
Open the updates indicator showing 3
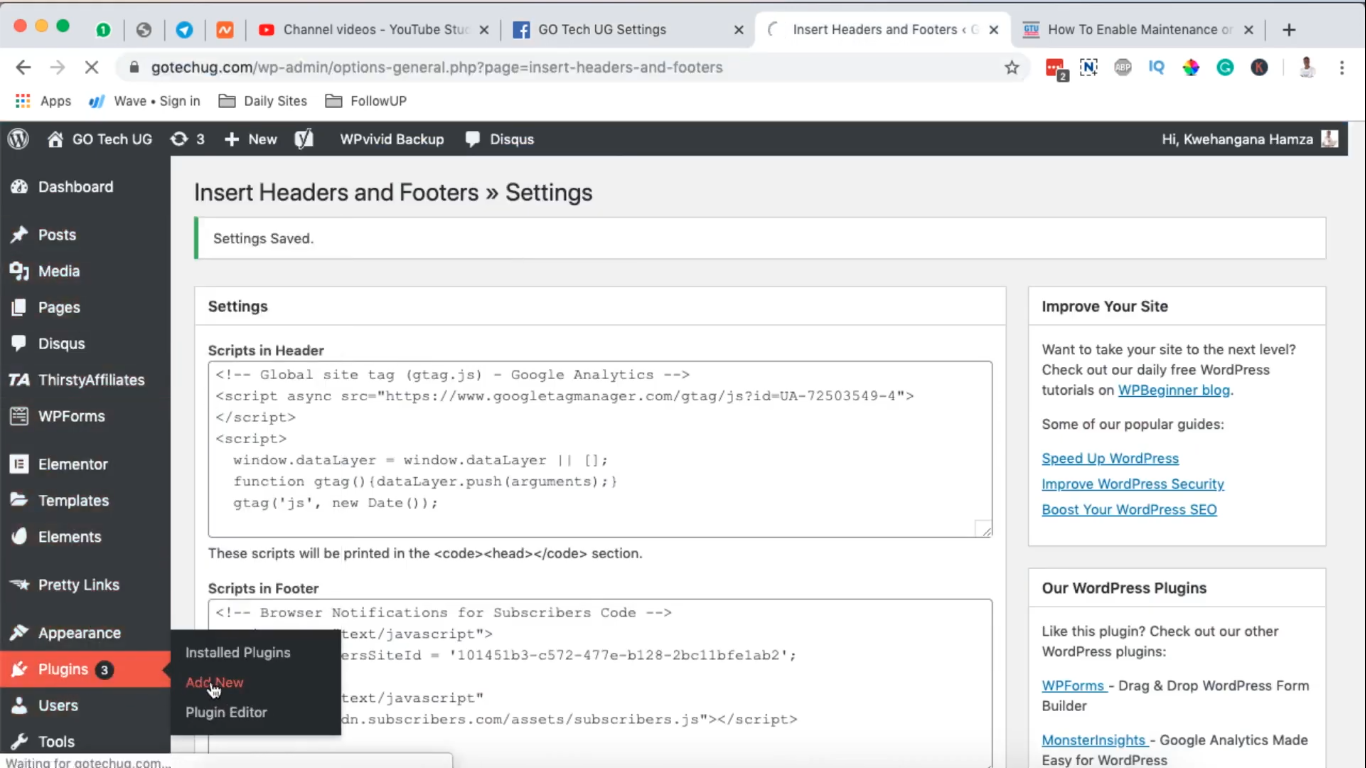pyautogui.click(x=187, y=139)
